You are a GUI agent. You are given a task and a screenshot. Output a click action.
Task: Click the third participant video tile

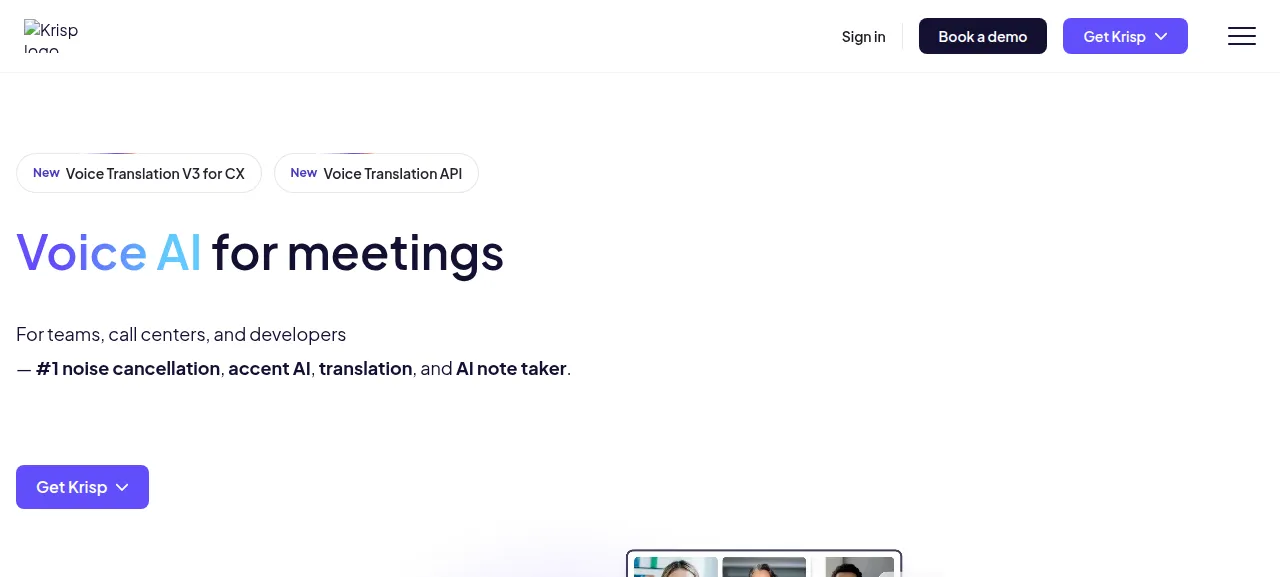pos(859,567)
